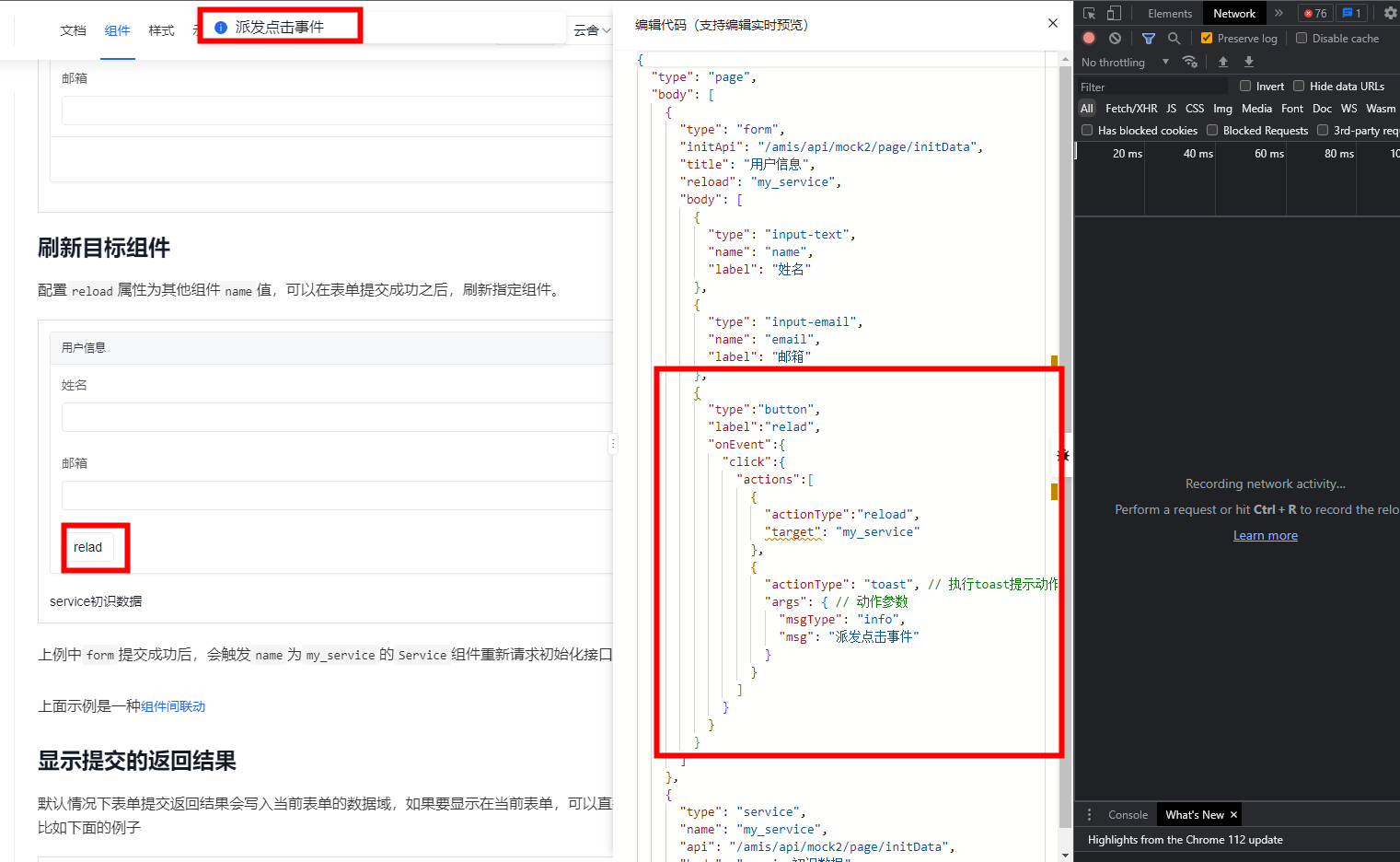The image size is (1400, 862).
Task: Uncheck Preserve log
Action: click(x=1207, y=38)
